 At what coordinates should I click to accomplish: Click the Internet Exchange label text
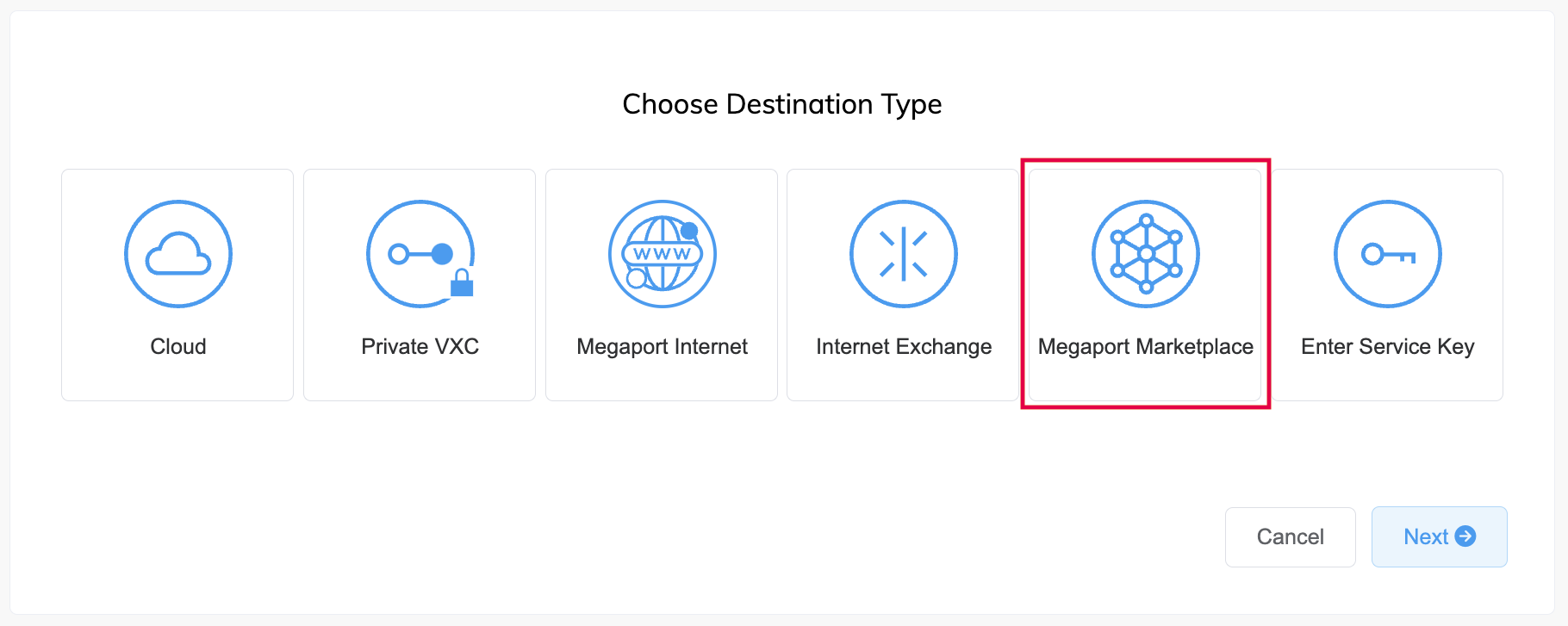903,346
